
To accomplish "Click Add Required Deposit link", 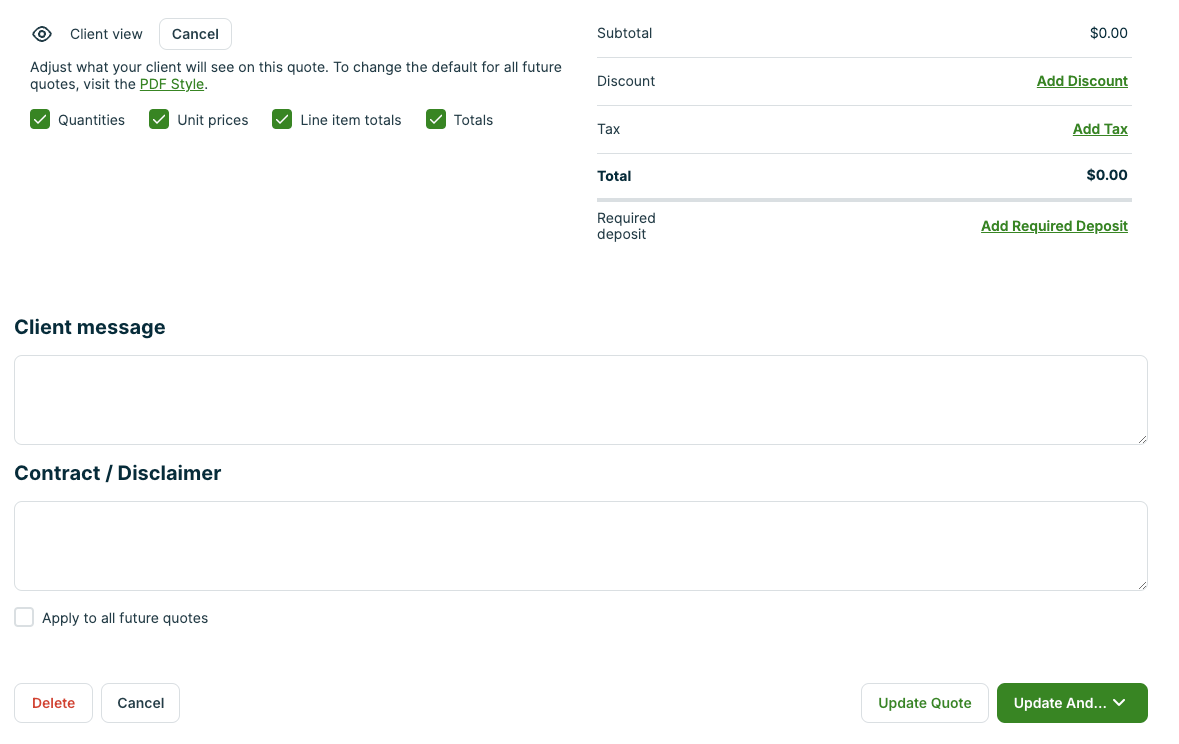I will pyautogui.click(x=1054, y=226).
